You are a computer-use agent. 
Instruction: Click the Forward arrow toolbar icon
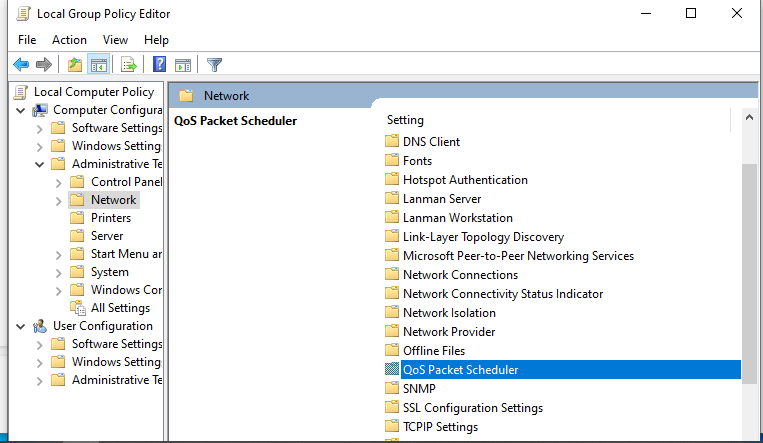tap(43, 65)
